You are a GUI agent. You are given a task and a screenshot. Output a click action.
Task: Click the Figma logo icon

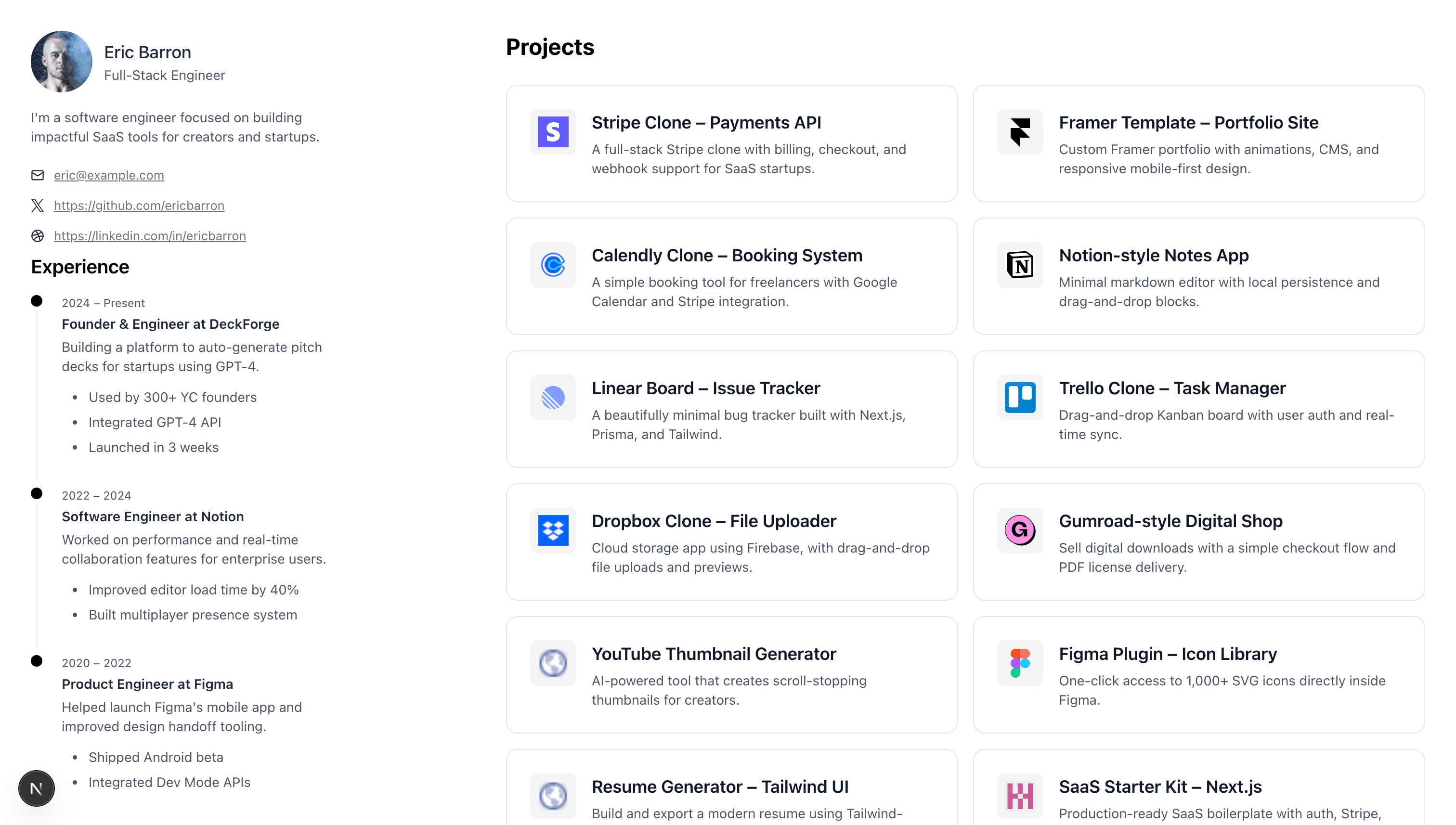1020,663
